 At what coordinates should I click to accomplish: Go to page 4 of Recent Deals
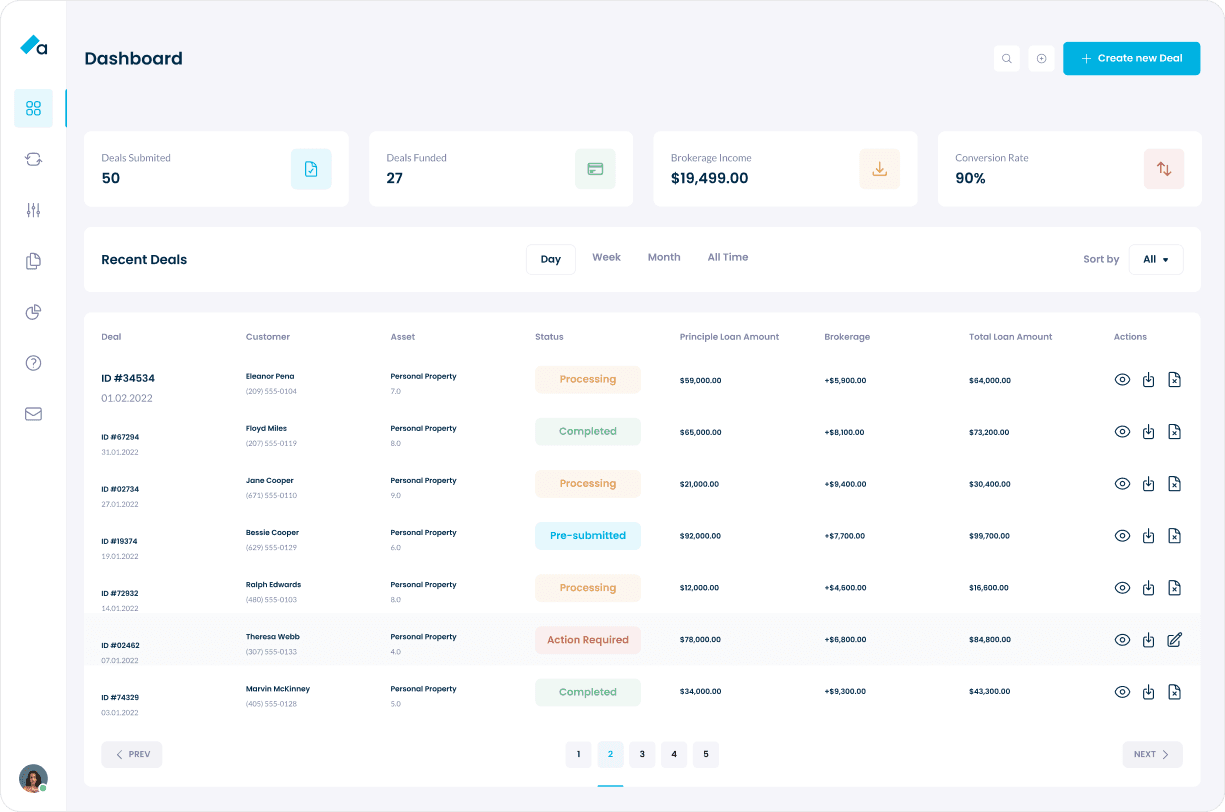[x=674, y=754]
